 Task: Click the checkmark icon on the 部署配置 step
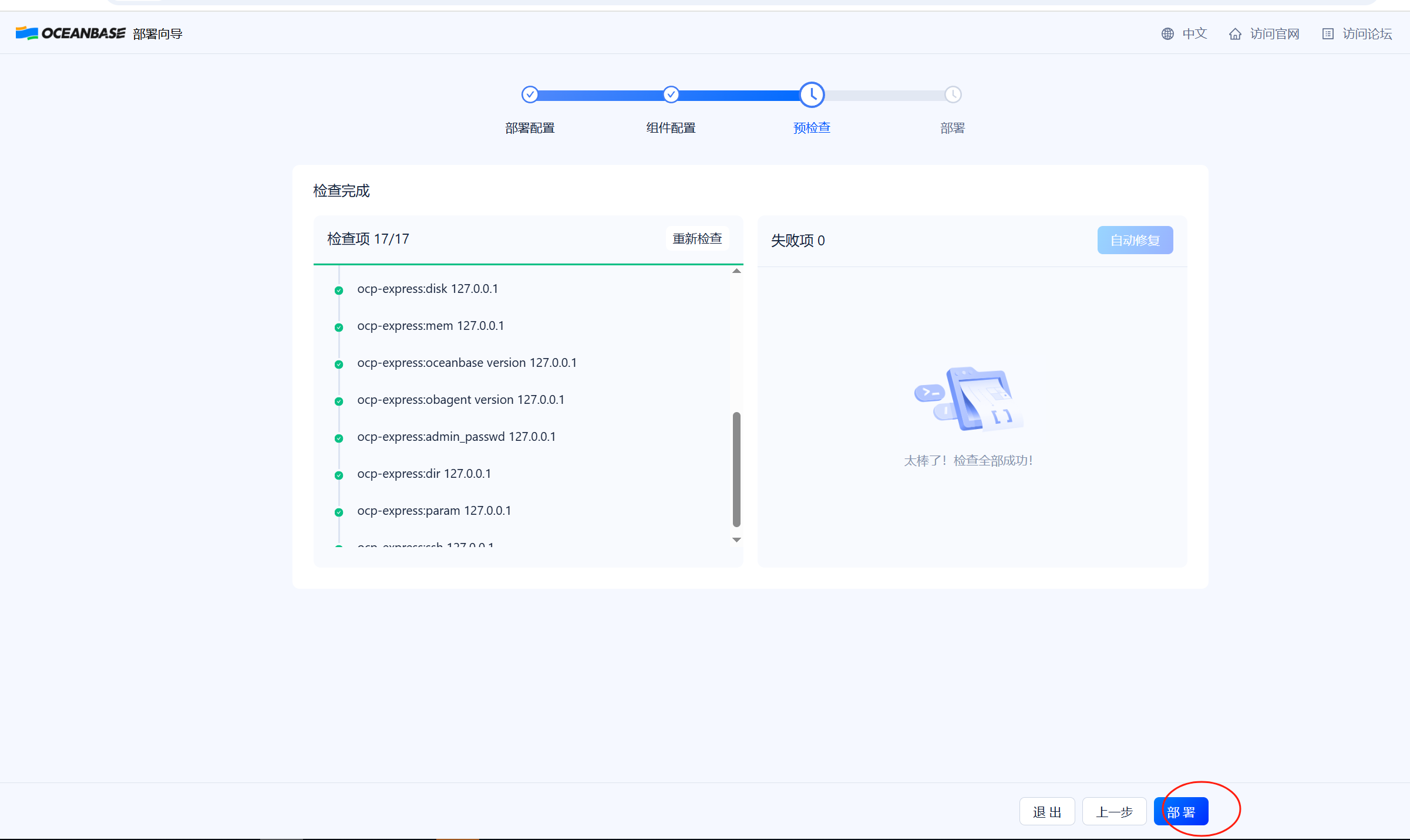tap(530, 95)
